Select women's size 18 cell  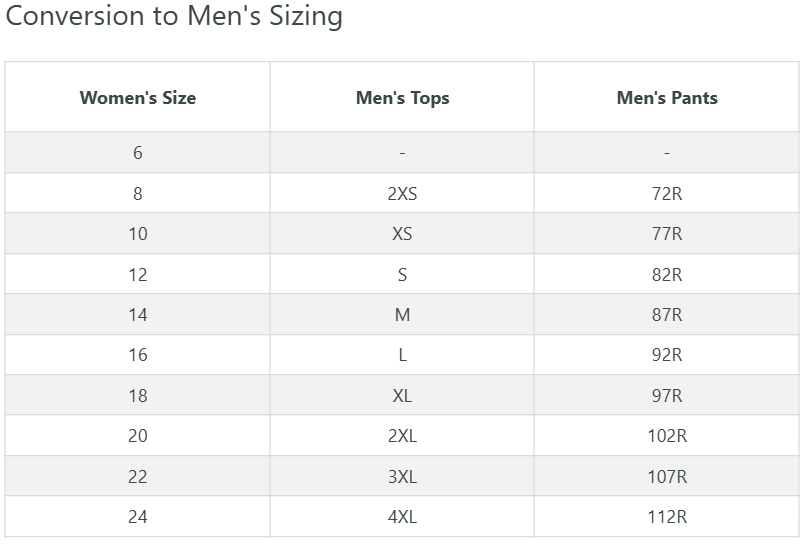[138, 396]
